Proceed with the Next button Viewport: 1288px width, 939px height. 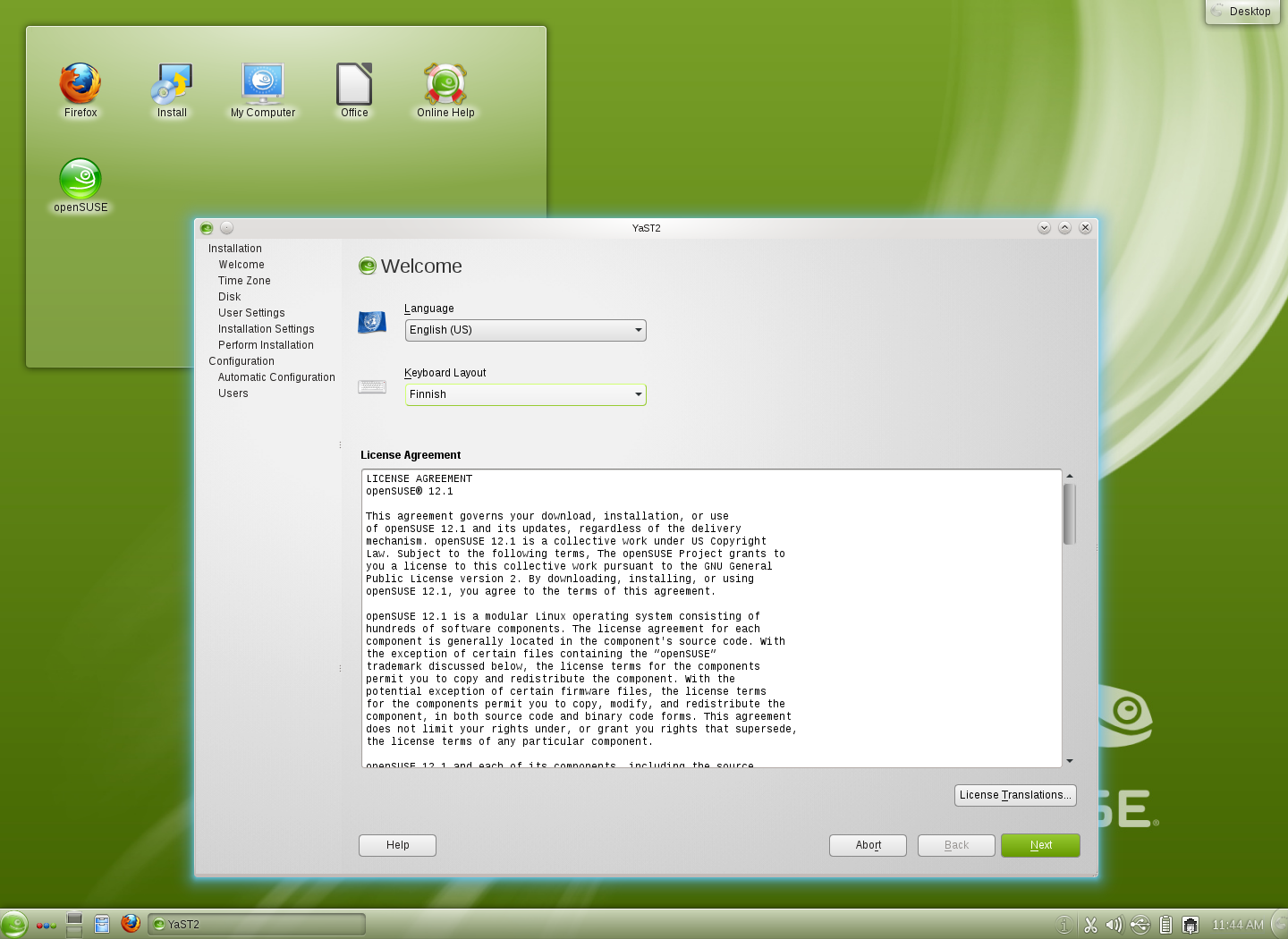(x=1041, y=845)
